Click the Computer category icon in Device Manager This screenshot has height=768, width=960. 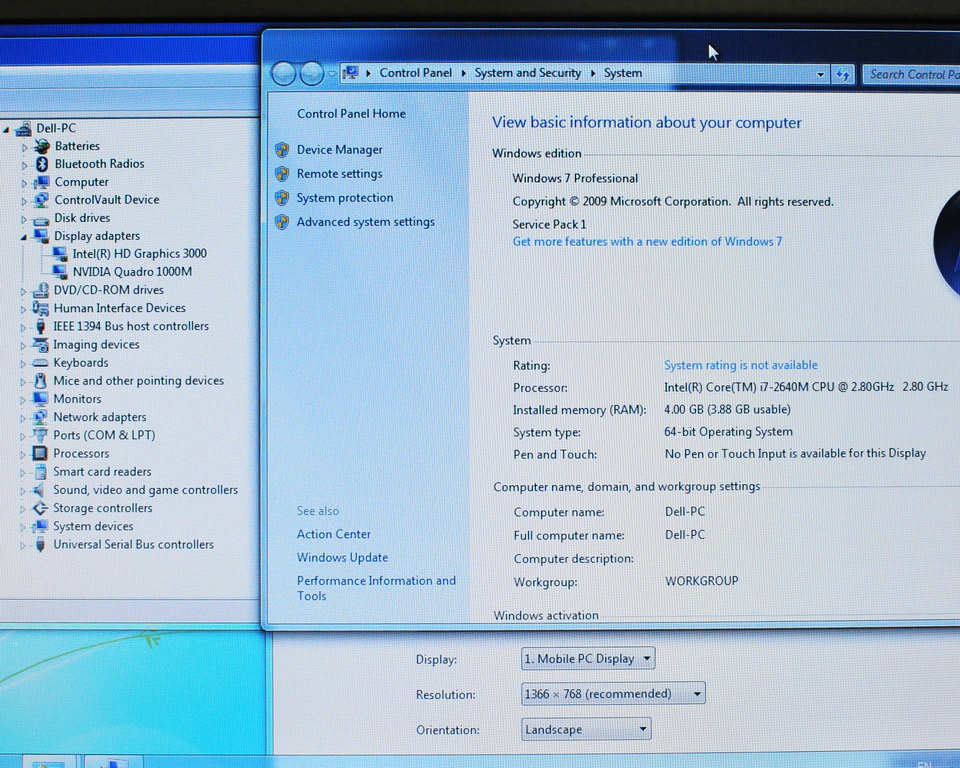pyautogui.click(x=41, y=182)
